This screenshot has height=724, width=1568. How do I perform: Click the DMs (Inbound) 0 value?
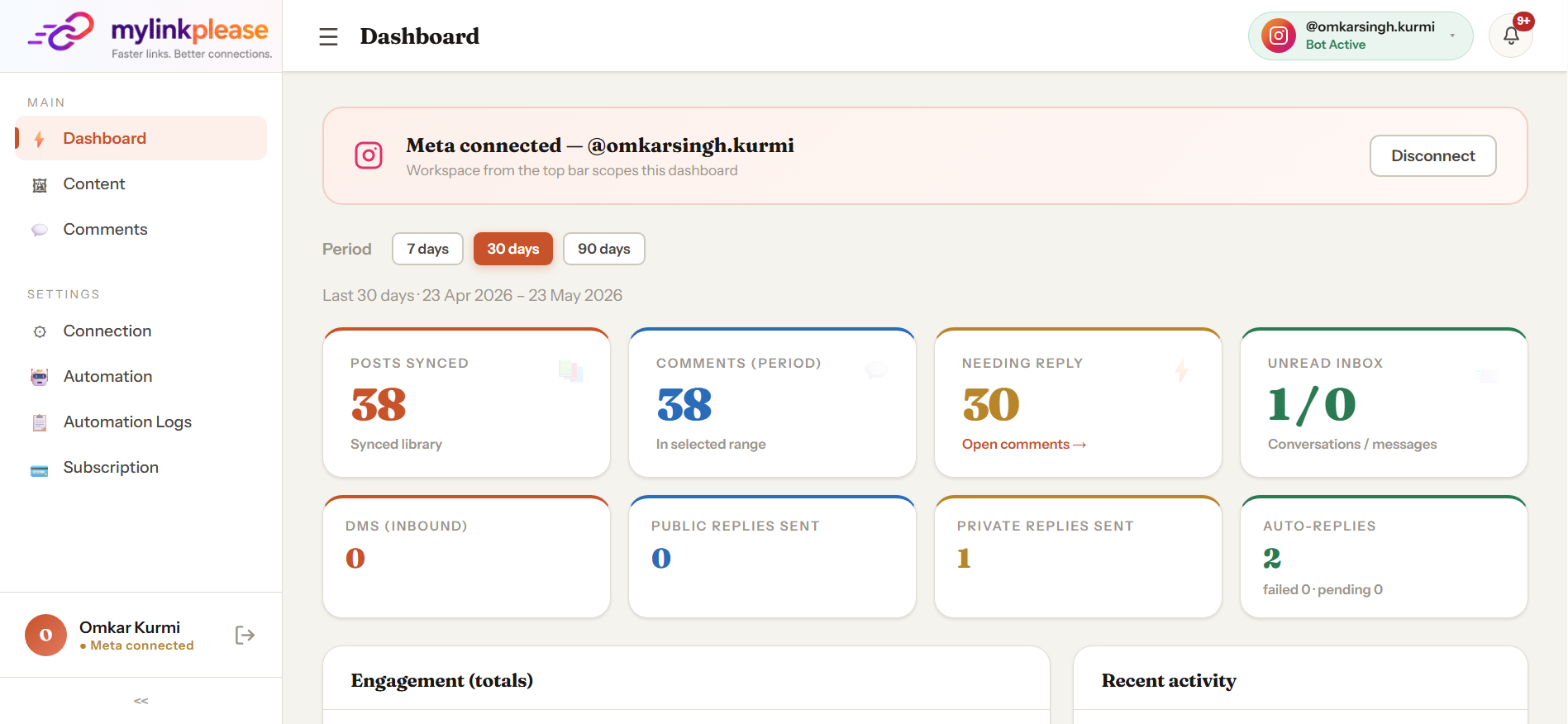tap(355, 558)
